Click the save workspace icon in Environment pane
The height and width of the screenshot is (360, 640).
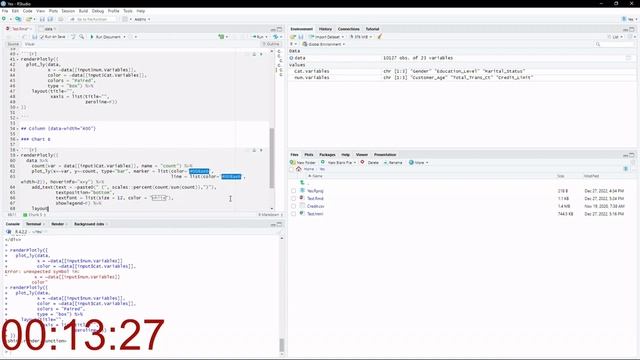pos(301,37)
